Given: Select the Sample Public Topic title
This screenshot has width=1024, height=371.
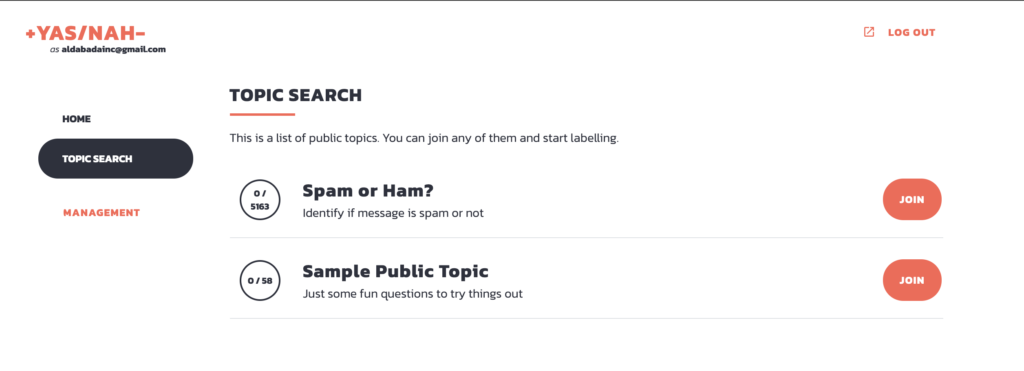Looking at the screenshot, I should tap(395, 272).
